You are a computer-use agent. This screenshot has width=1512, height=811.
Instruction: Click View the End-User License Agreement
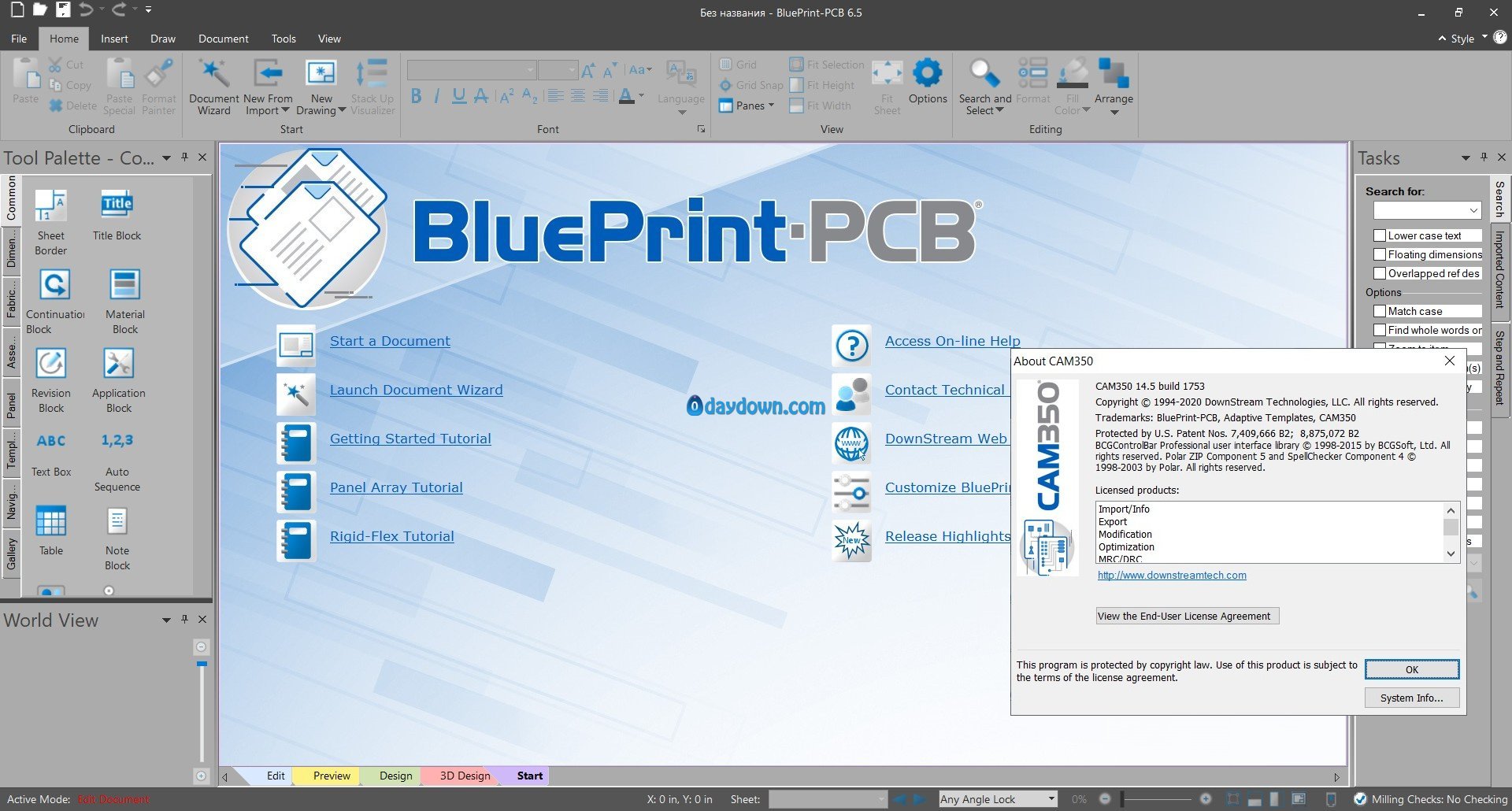tap(1187, 616)
